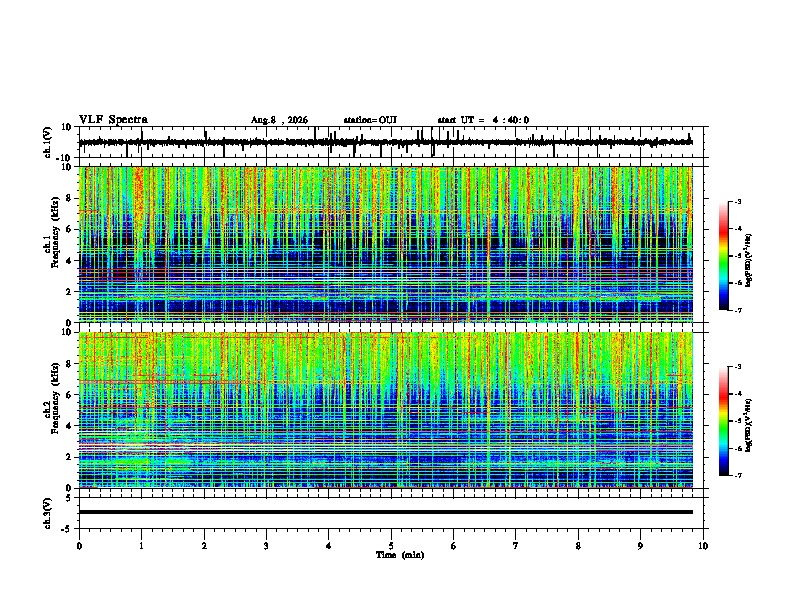Click the time axis tick label "9"

coord(640,546)
